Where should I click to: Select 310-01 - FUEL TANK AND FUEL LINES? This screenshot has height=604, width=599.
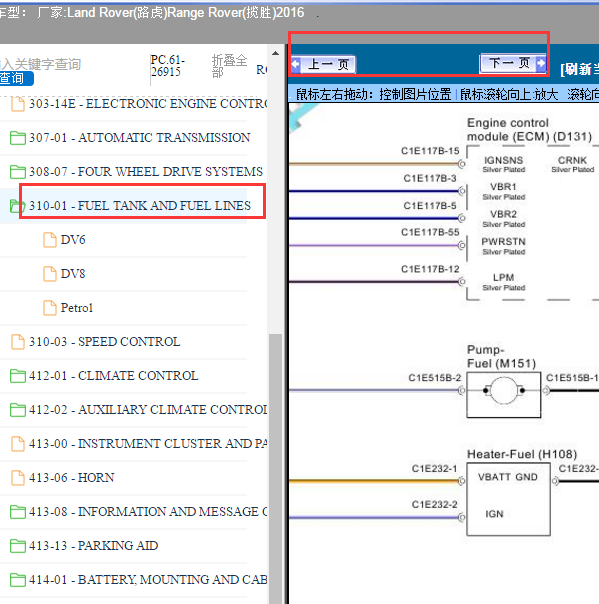pos(140,206)
